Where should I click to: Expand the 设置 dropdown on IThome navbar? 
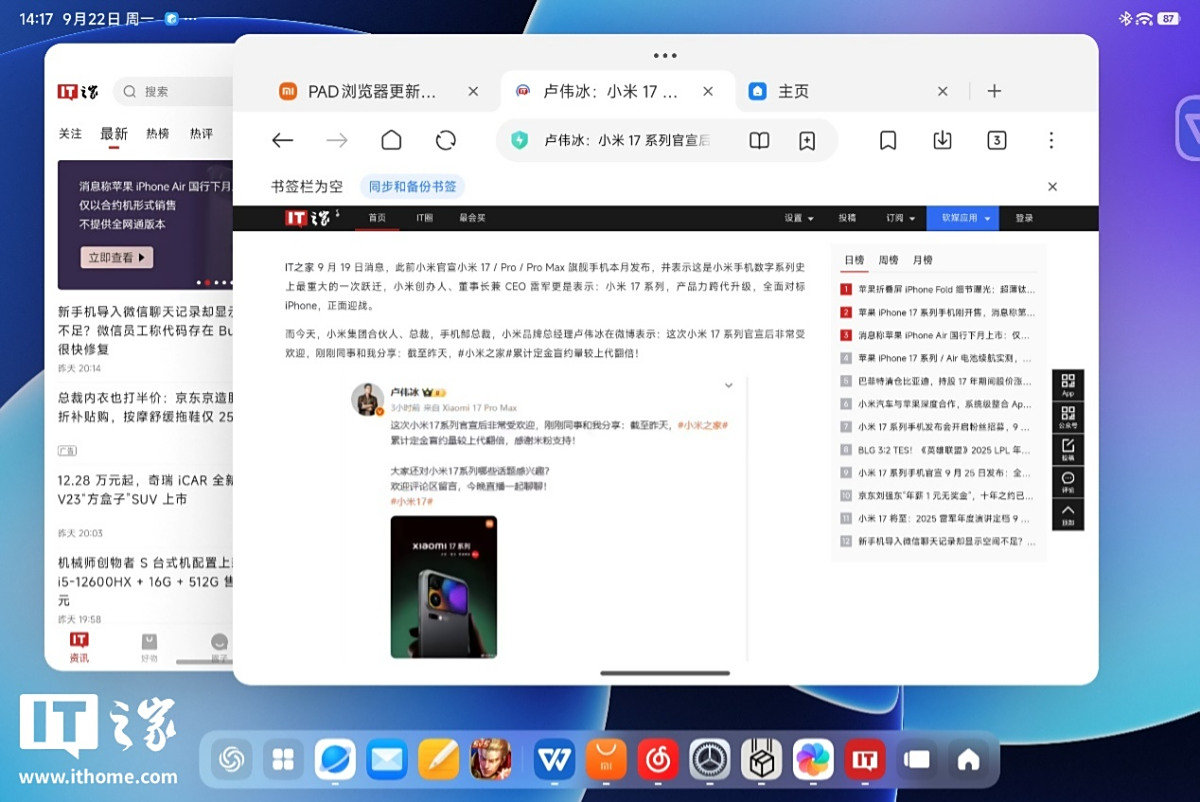[798, 218]
